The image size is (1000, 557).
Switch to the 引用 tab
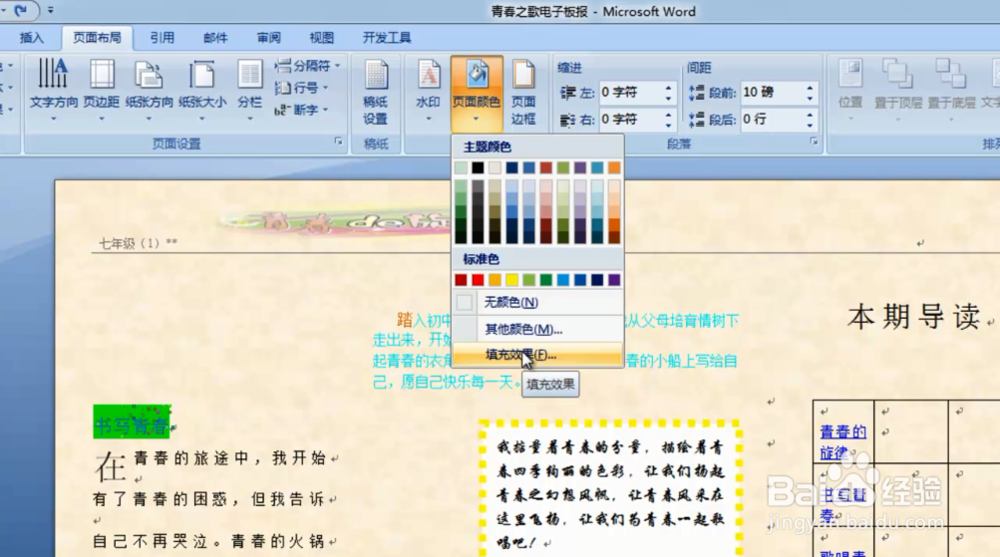point(162,38)
